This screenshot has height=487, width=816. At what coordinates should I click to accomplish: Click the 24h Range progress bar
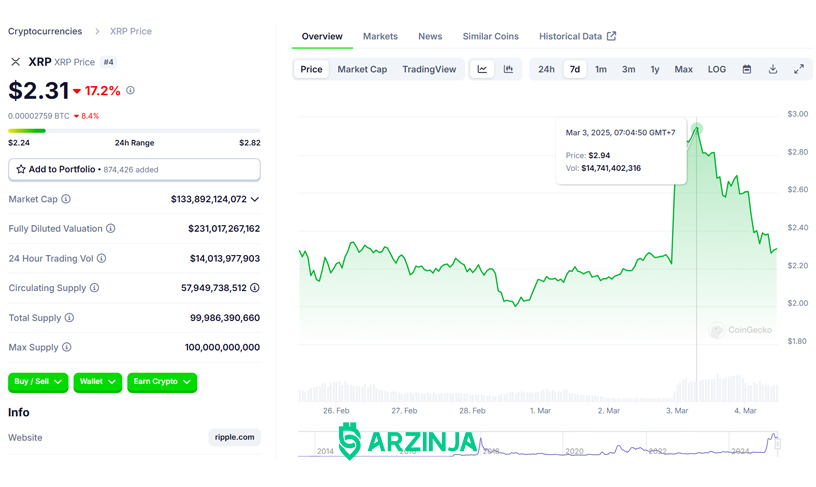134,131
